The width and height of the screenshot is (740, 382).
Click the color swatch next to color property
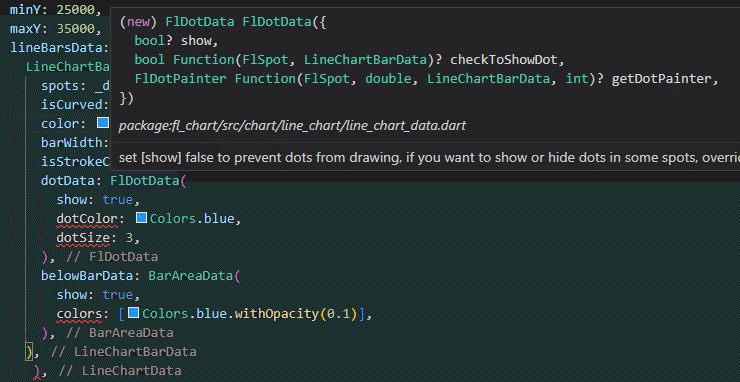point(103,123)
